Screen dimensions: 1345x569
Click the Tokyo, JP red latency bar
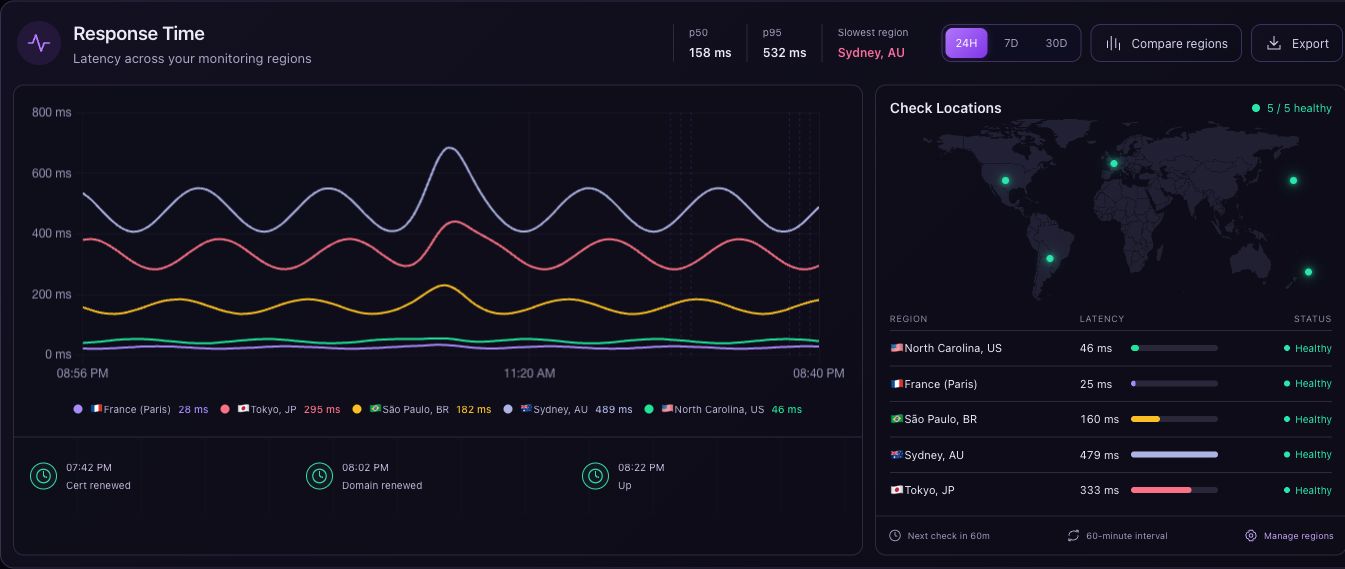(x=1174, y=490)
